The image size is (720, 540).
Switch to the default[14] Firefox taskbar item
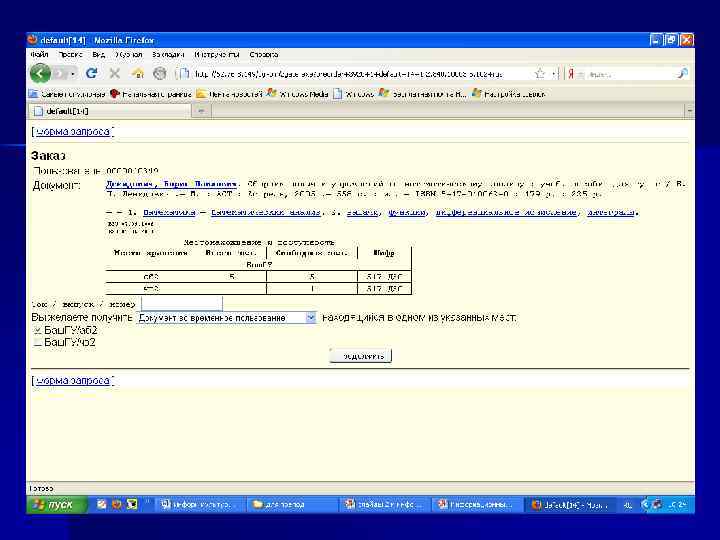570,505
